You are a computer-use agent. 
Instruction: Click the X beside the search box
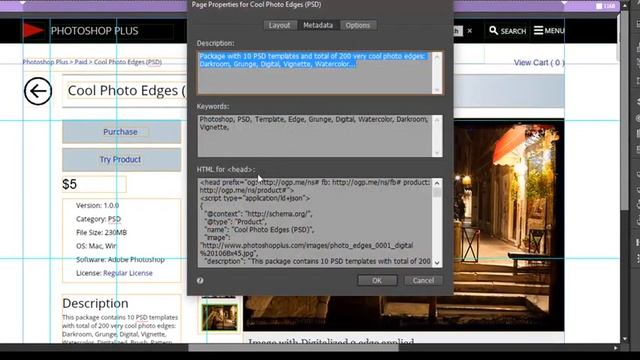[470, 31]
